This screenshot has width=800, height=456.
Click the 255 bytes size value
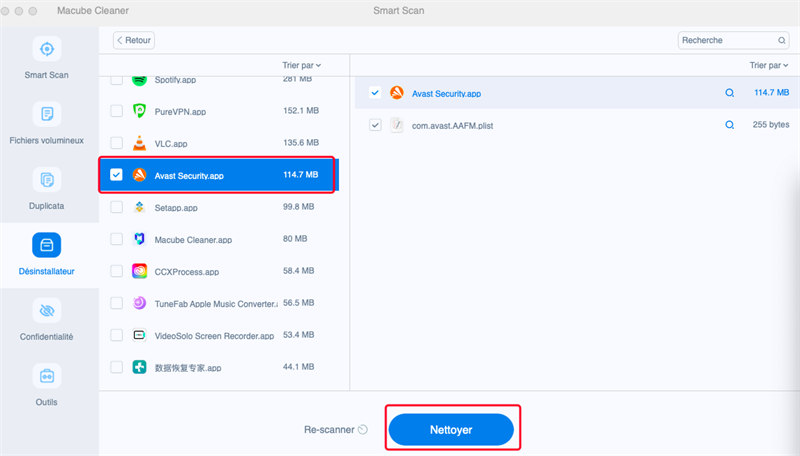(770, 124)
